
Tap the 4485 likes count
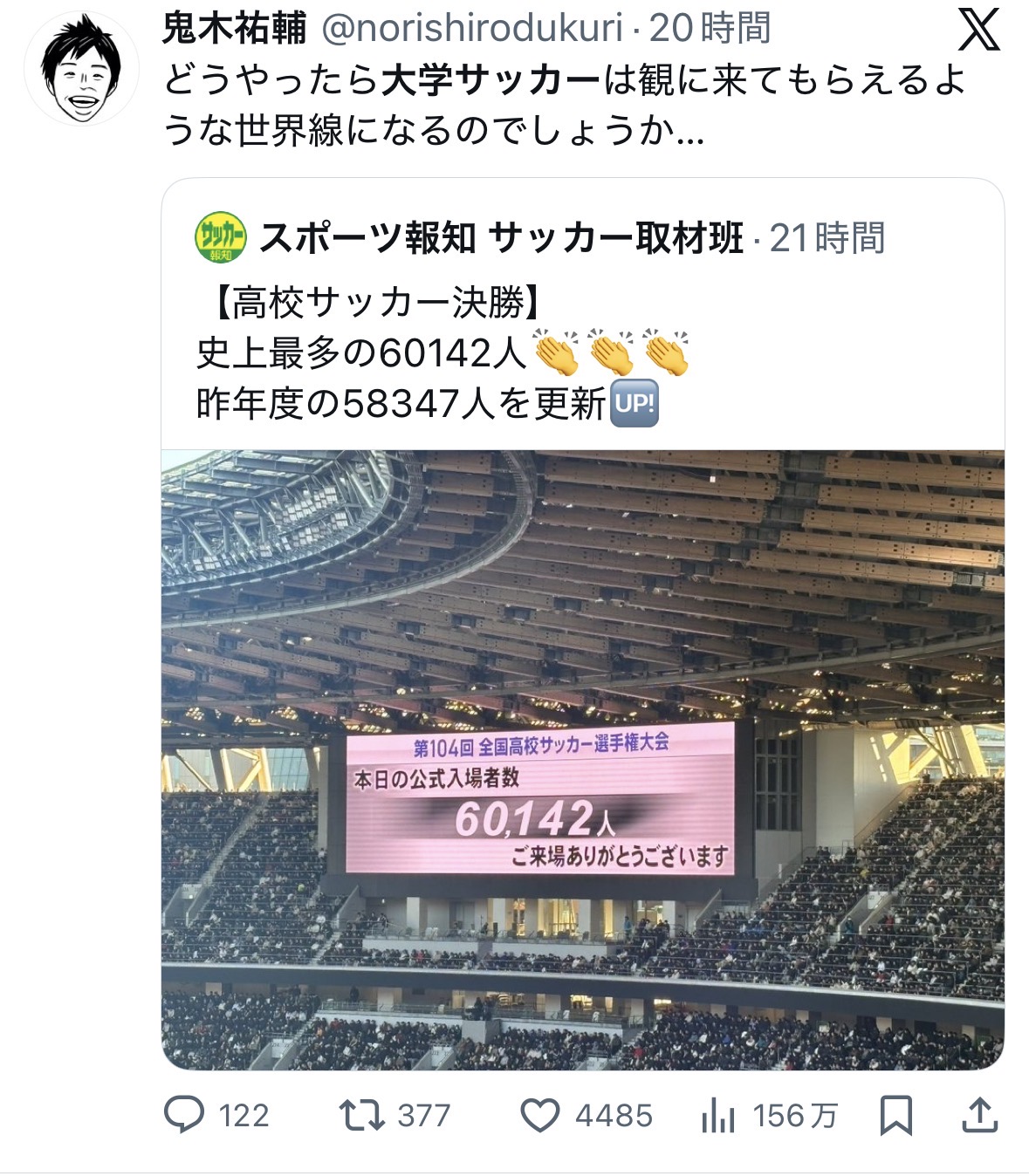pyautogui.click(x=614, y=1116)
